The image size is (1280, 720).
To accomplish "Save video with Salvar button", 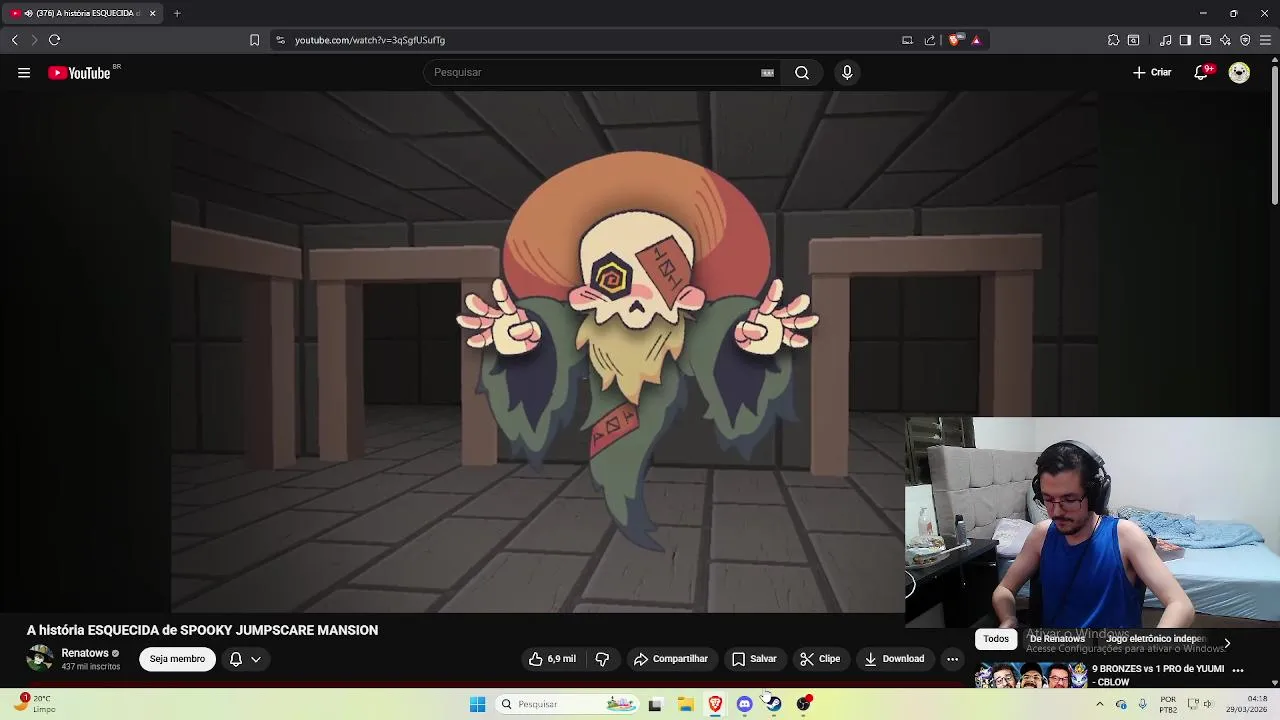I will pyautogui.click(x=754, y=659).
